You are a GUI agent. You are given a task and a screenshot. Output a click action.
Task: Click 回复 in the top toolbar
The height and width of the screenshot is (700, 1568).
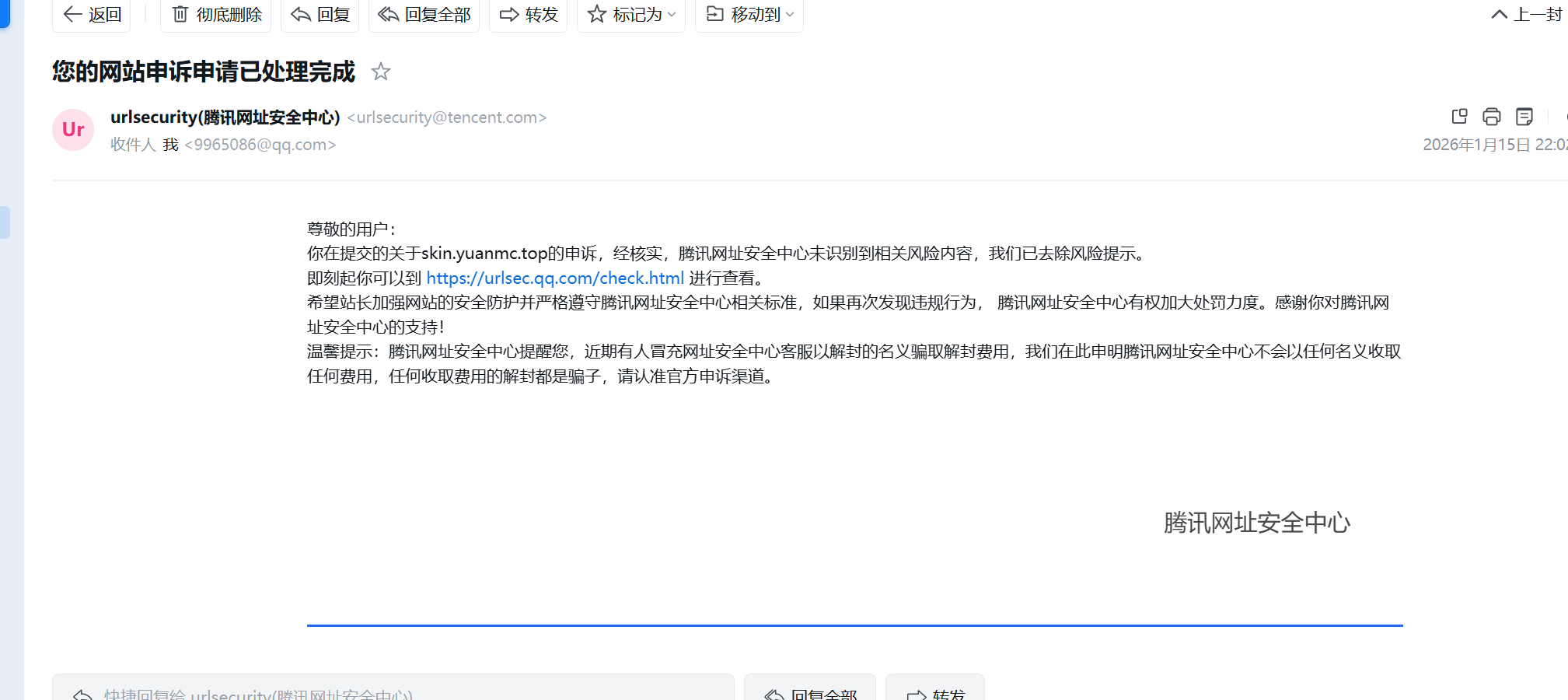coord(320,15)
